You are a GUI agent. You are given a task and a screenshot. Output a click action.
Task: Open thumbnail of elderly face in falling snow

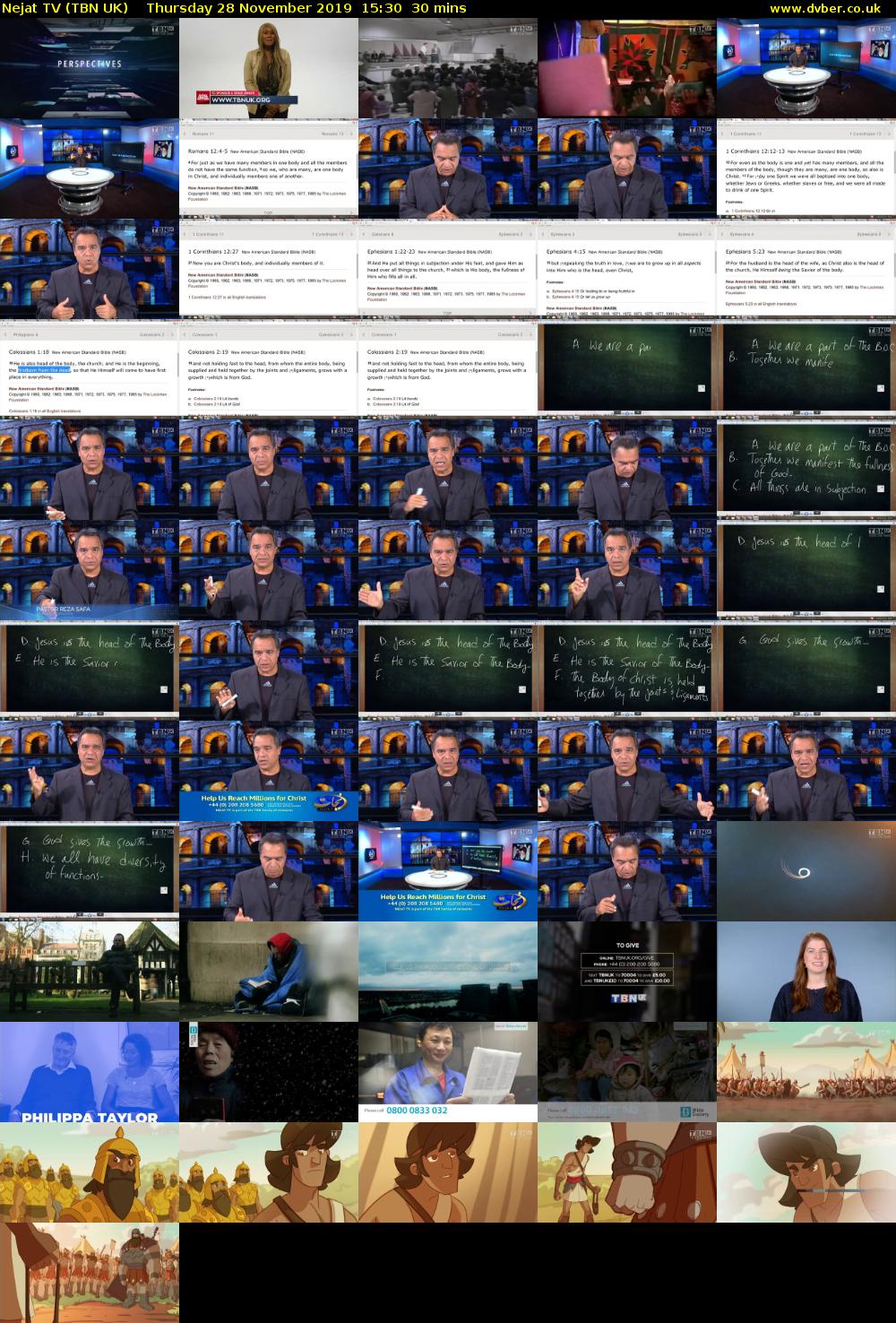269,1071
